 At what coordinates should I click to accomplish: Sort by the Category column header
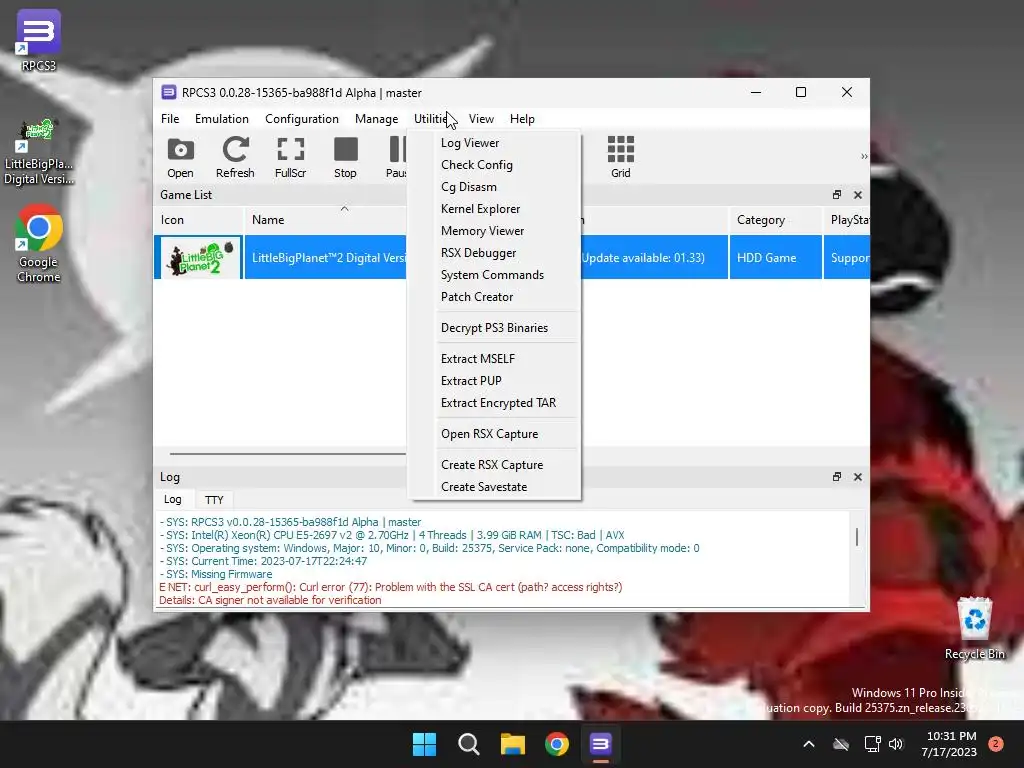coord(775,220)
